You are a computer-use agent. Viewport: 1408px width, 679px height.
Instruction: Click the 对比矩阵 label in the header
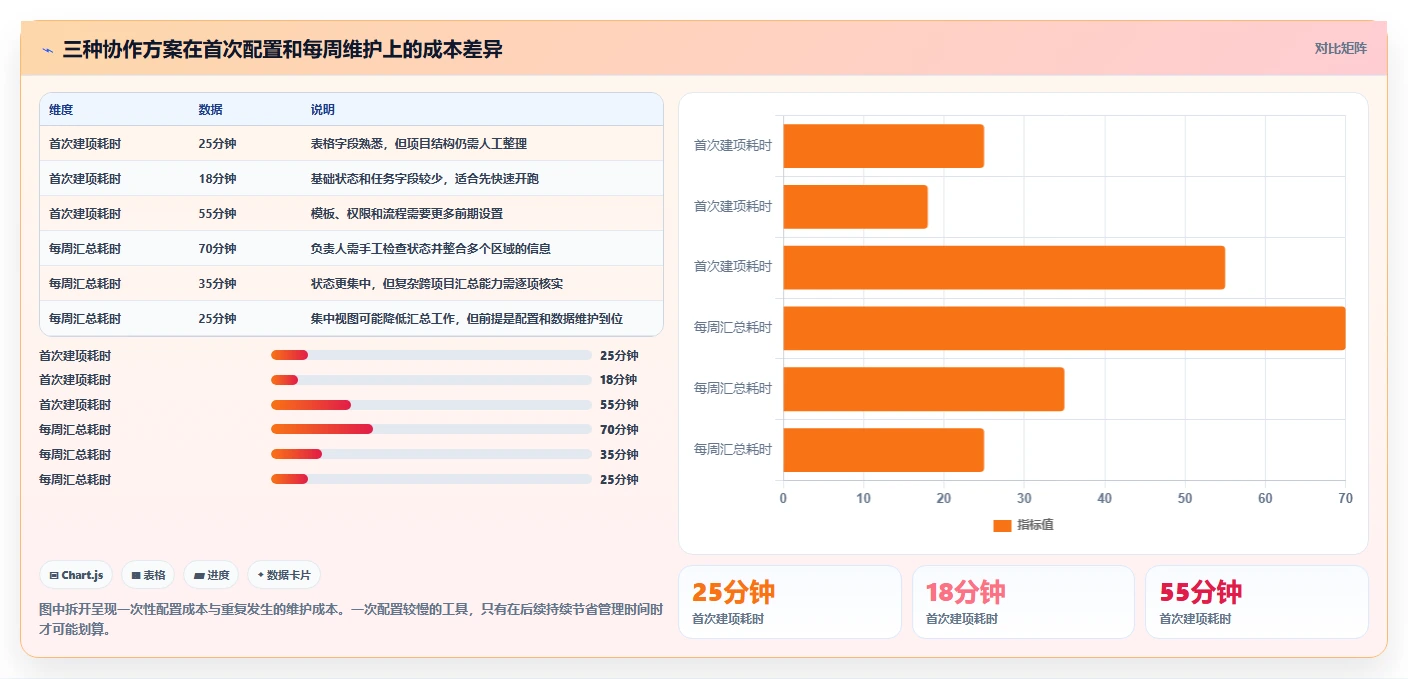1340,48
